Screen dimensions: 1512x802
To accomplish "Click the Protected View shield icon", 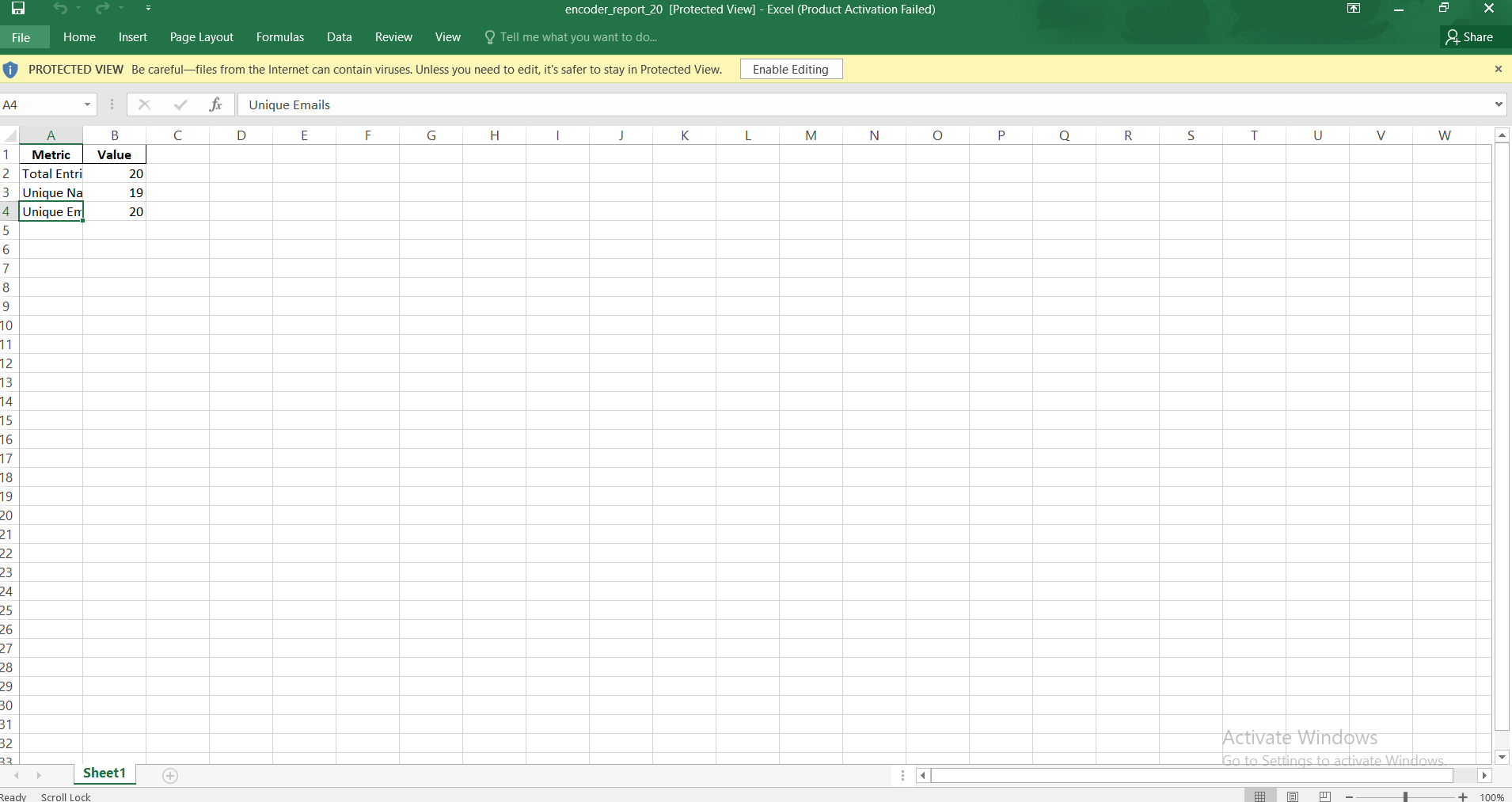I will pyautogui.click(x=10, y=70).
